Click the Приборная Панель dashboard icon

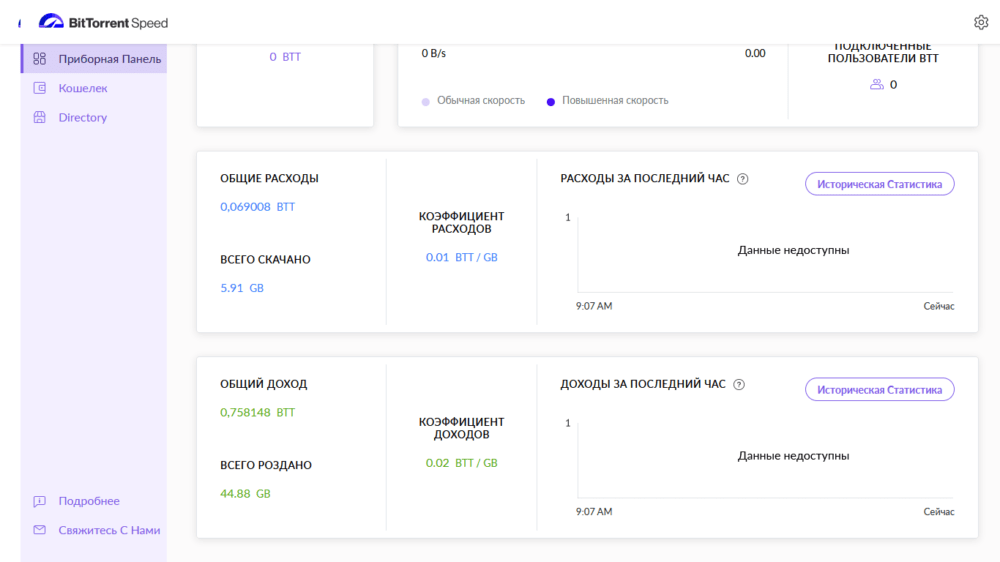[x=40, y=59]
